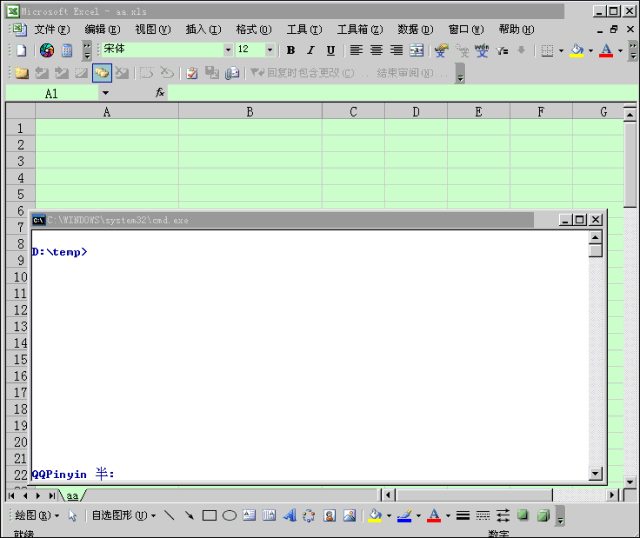Screen dimensions: 640x538
Task: Open the 插入(I) menu
Action: pyautogui.click(x=203, y=29)
